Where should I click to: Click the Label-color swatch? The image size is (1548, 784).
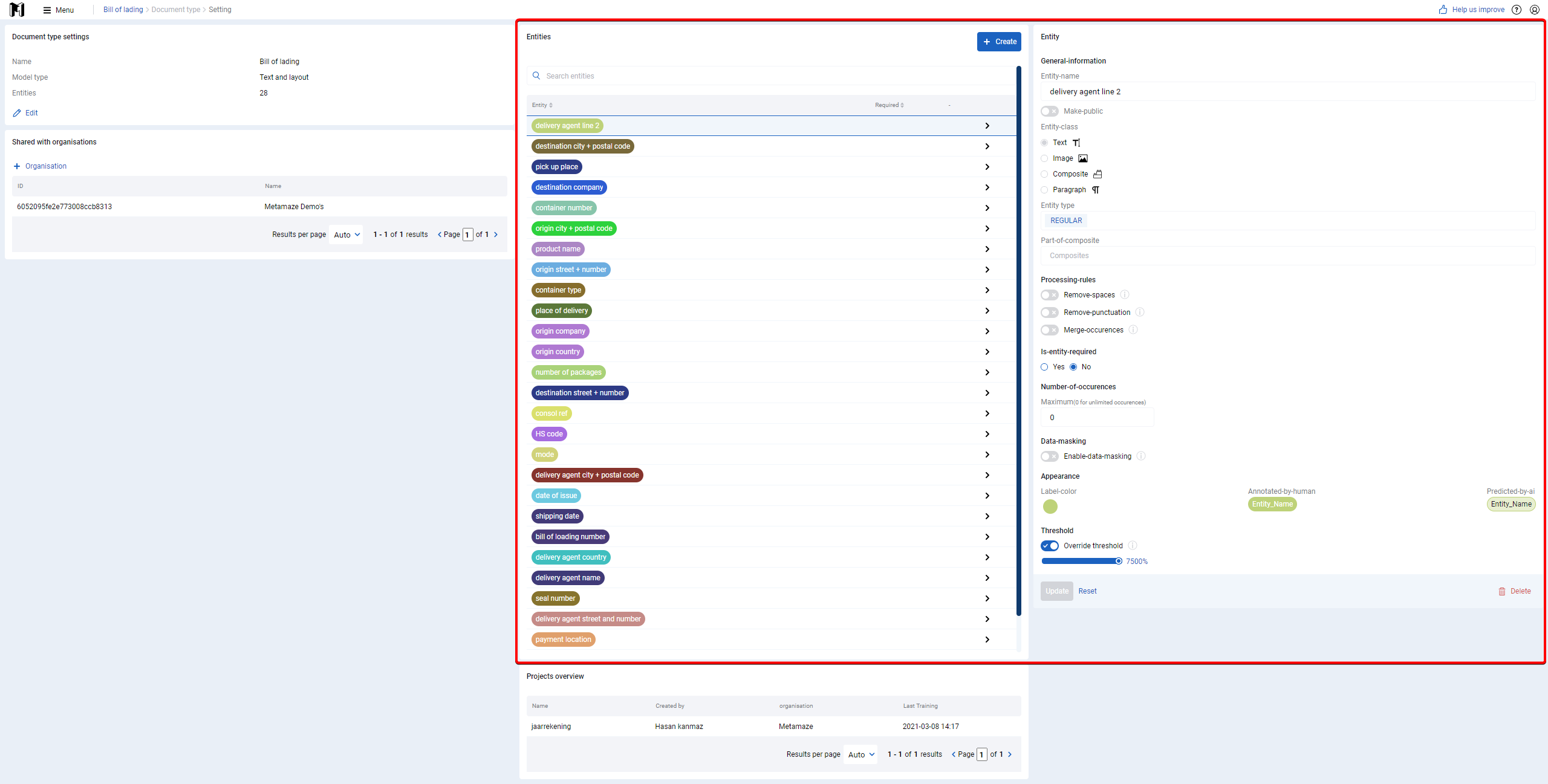pyautogui.click(x=1050, y=507)
